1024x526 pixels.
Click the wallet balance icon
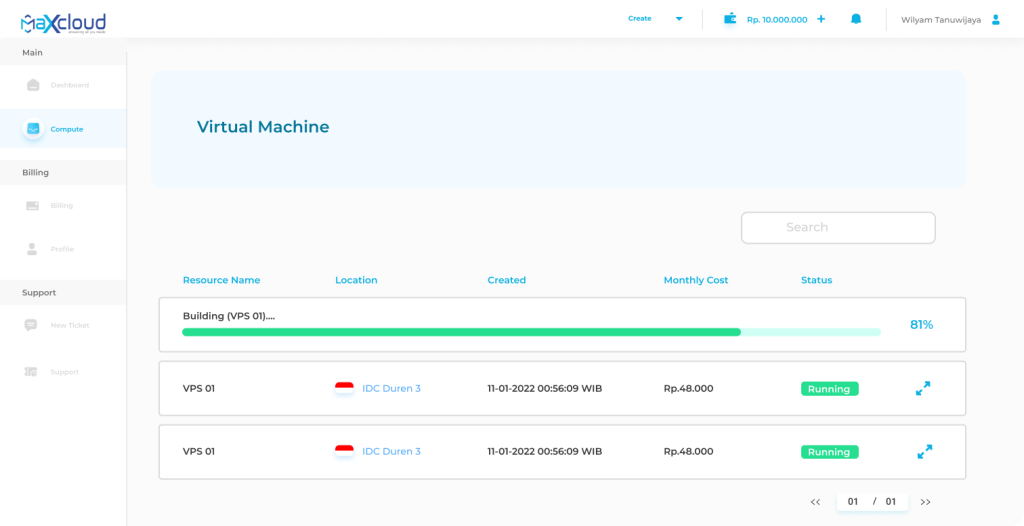click(730, 19)
